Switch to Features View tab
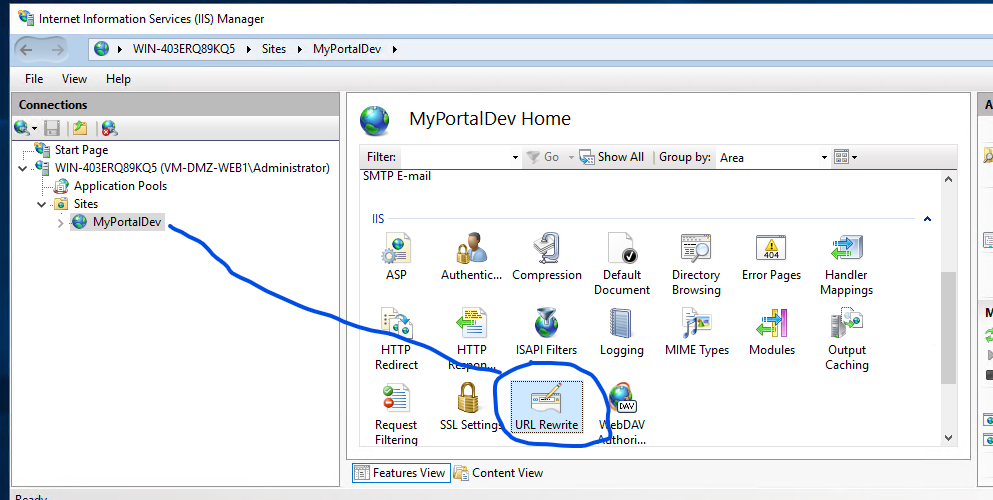993x500 pixels. tap(402, 473)
